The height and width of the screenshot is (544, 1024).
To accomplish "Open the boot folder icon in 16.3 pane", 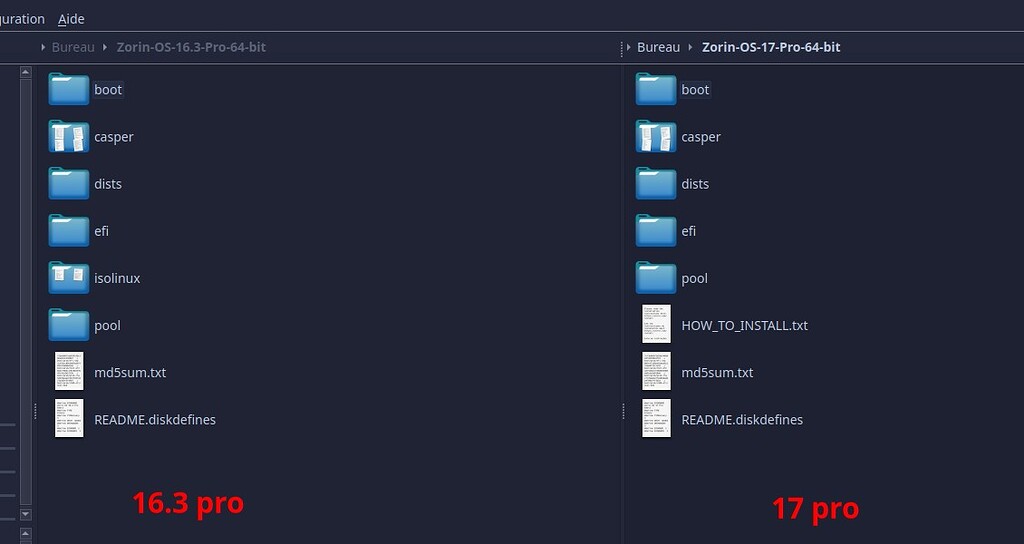I will tap(69, 89).
